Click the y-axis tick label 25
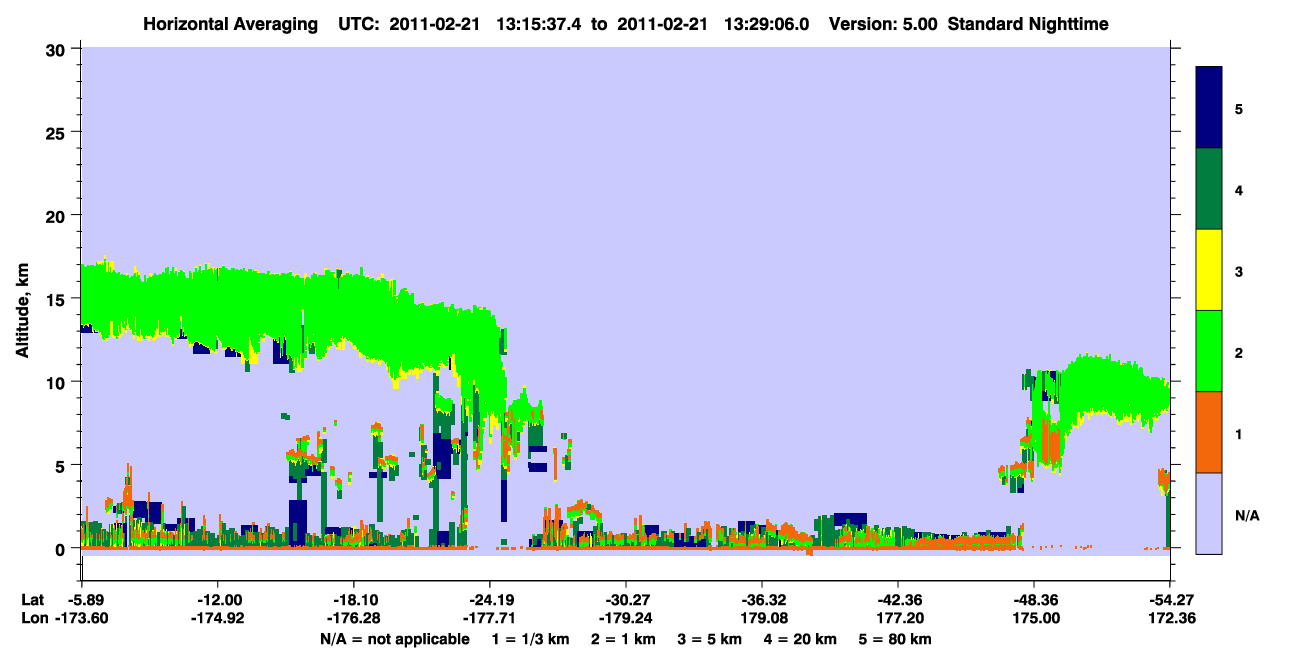Image resolution: width=1300 pixels, height=667 pixels. click(58, 132)
